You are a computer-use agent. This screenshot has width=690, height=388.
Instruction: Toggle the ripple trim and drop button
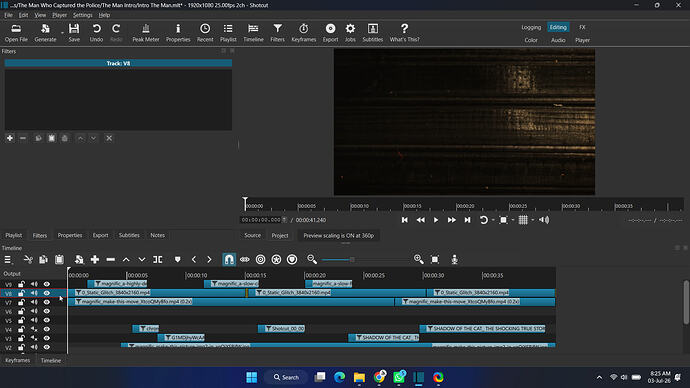pos(261,260)
